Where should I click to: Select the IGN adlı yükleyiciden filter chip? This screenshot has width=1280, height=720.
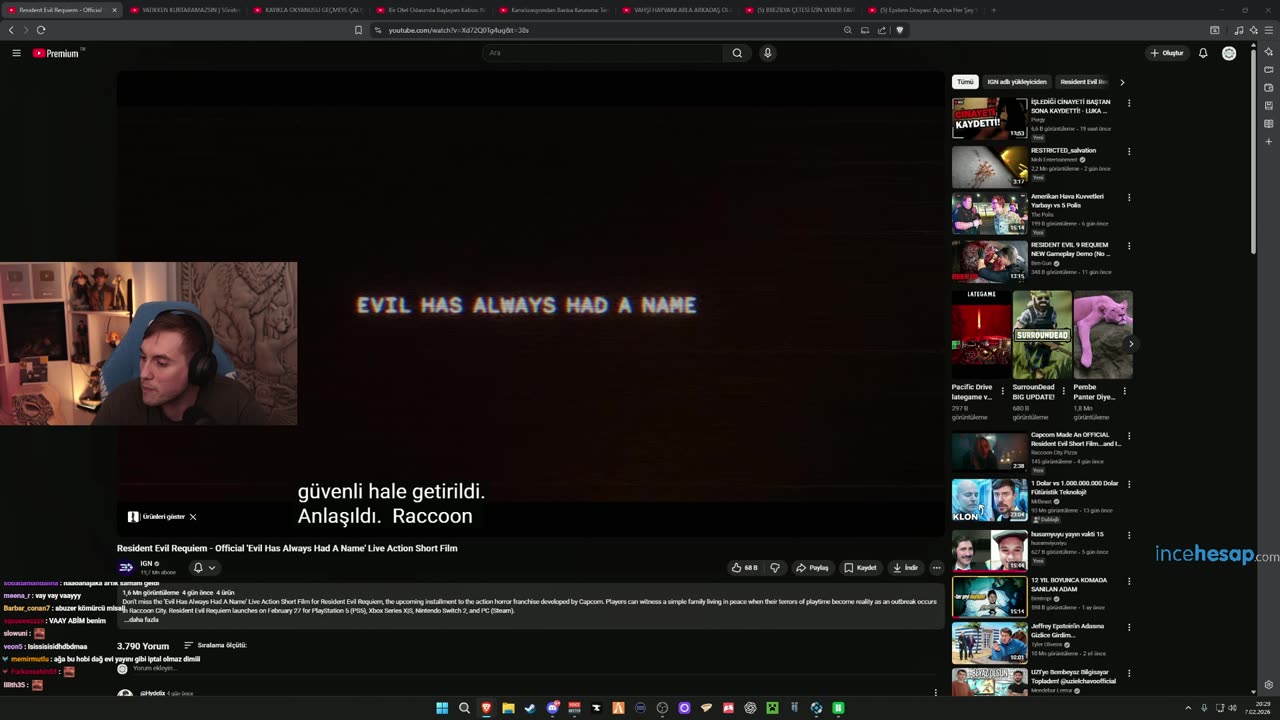click(x=1017, y=82)
